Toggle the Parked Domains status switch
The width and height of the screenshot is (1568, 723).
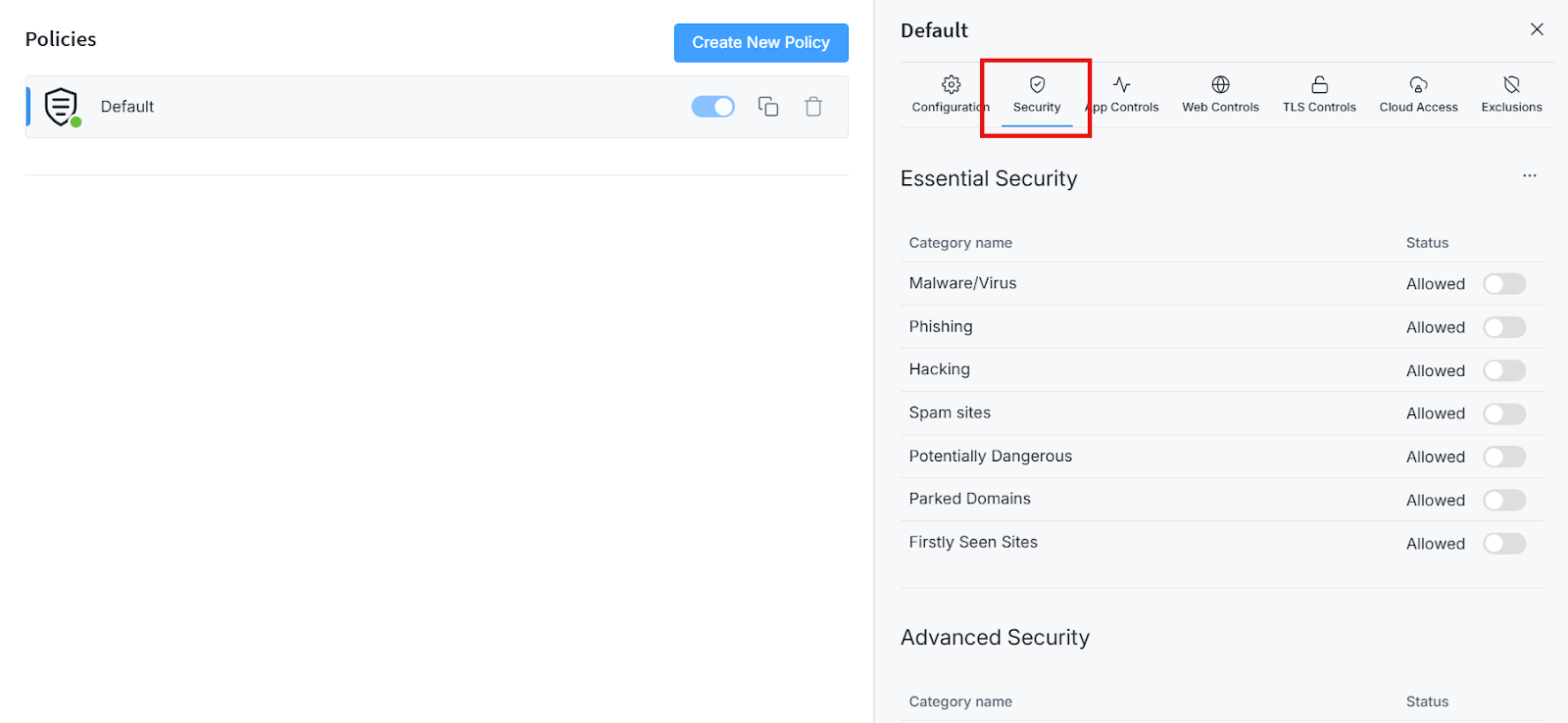[1504, 501]
